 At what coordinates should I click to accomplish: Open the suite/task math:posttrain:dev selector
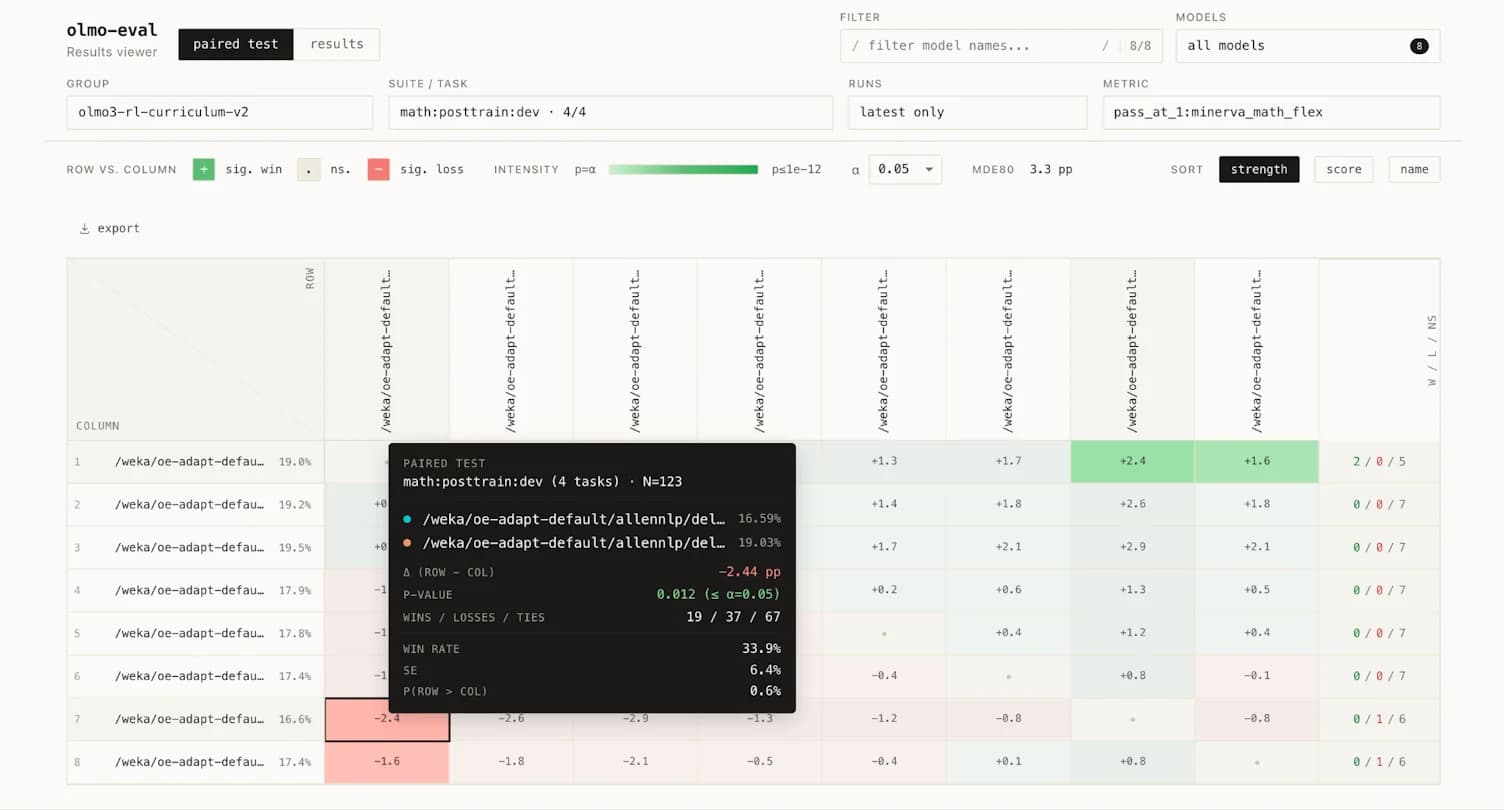(610, 112)
